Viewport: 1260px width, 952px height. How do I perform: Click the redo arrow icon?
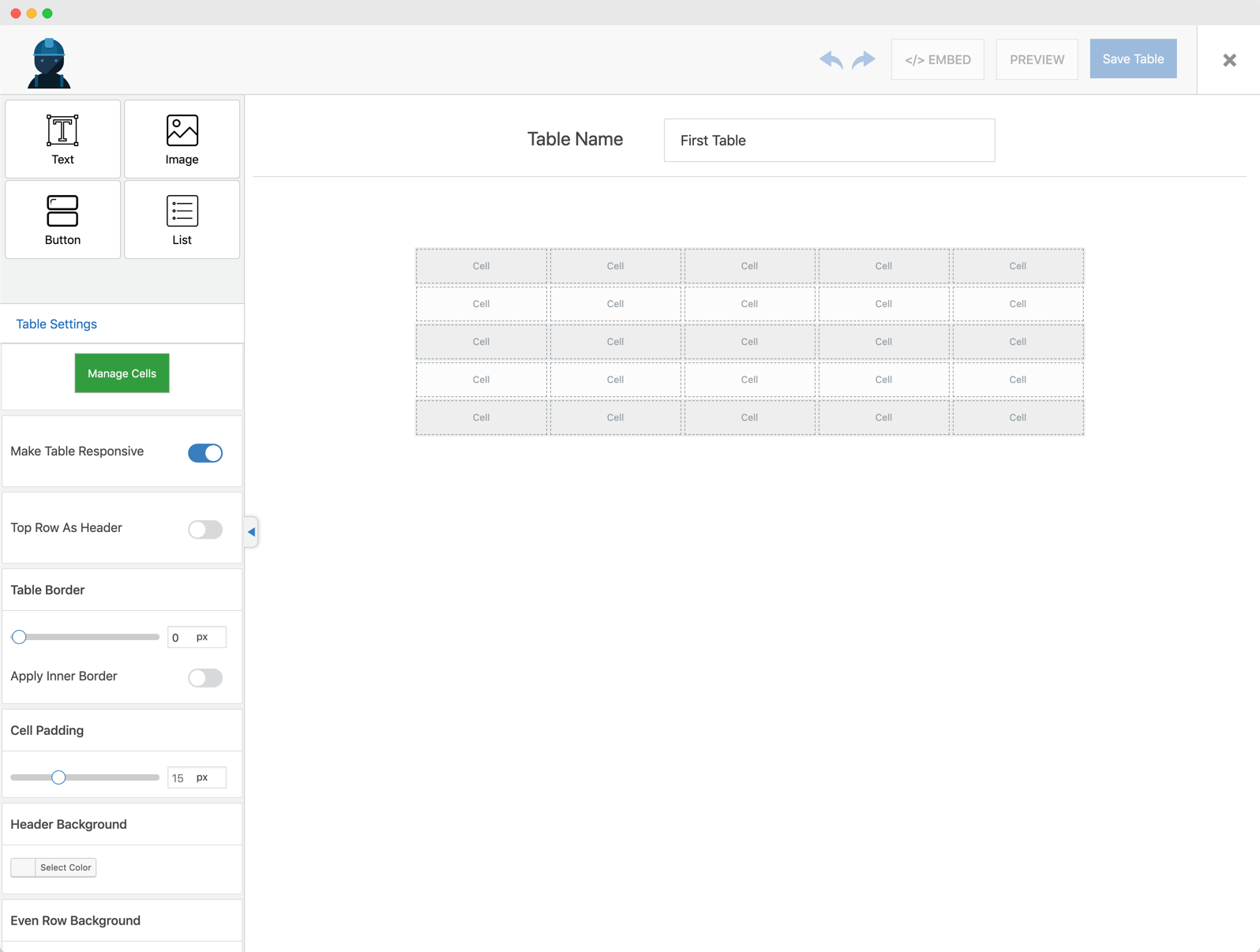tap(864, 60)
